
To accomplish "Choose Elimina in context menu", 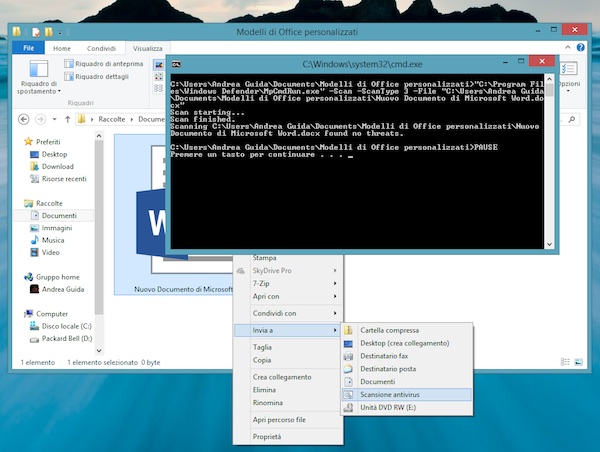I will pyautogui.click(x=289, y=390).
